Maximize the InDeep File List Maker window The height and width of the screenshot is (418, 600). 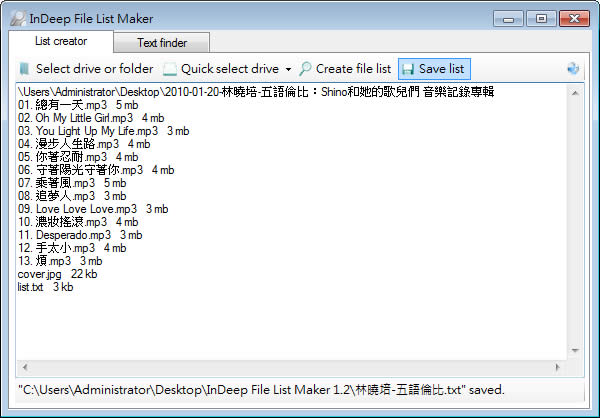click(542, 18)
